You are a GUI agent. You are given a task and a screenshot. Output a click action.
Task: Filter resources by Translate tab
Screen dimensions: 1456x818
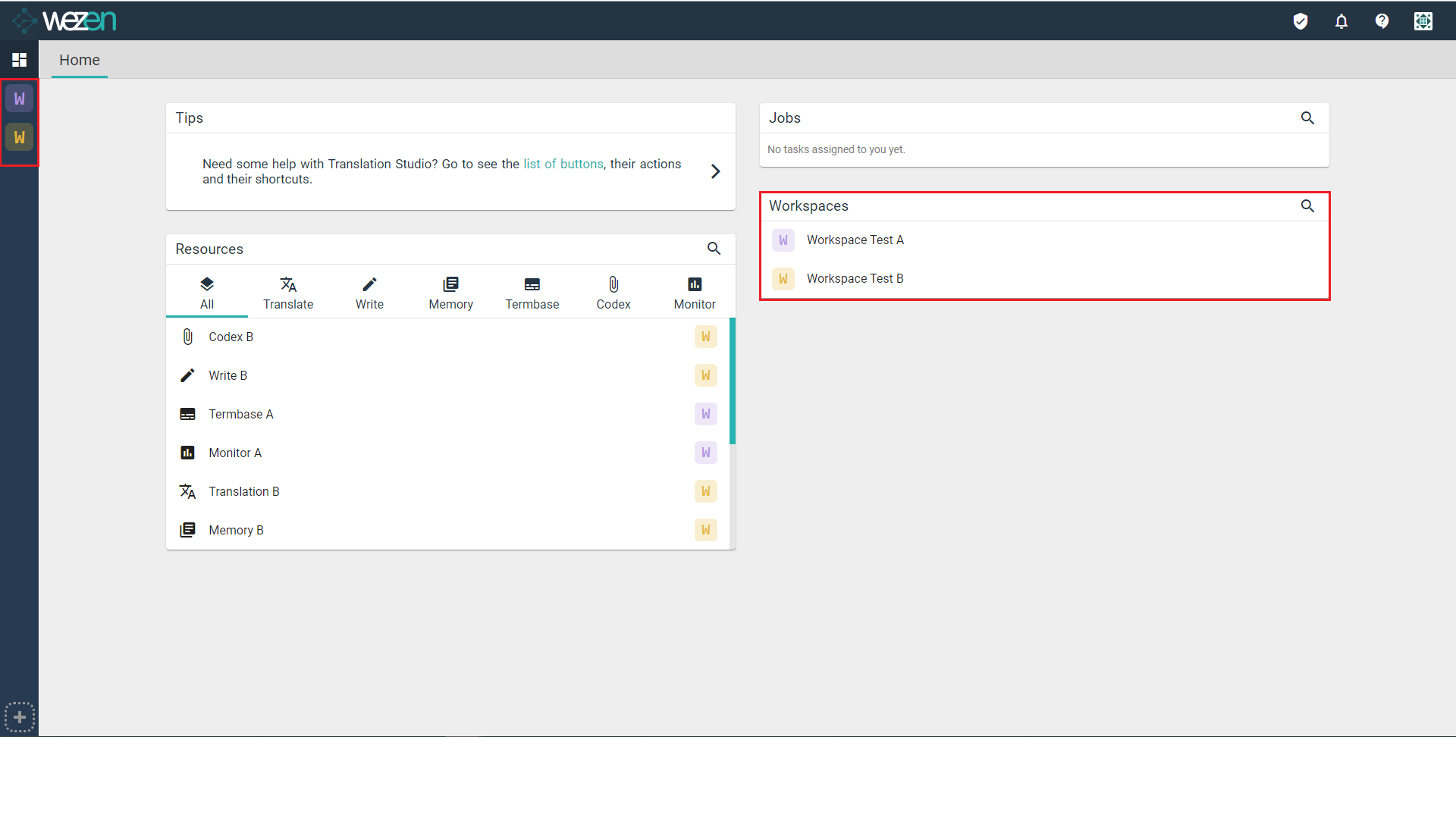(x=288, y=293)
